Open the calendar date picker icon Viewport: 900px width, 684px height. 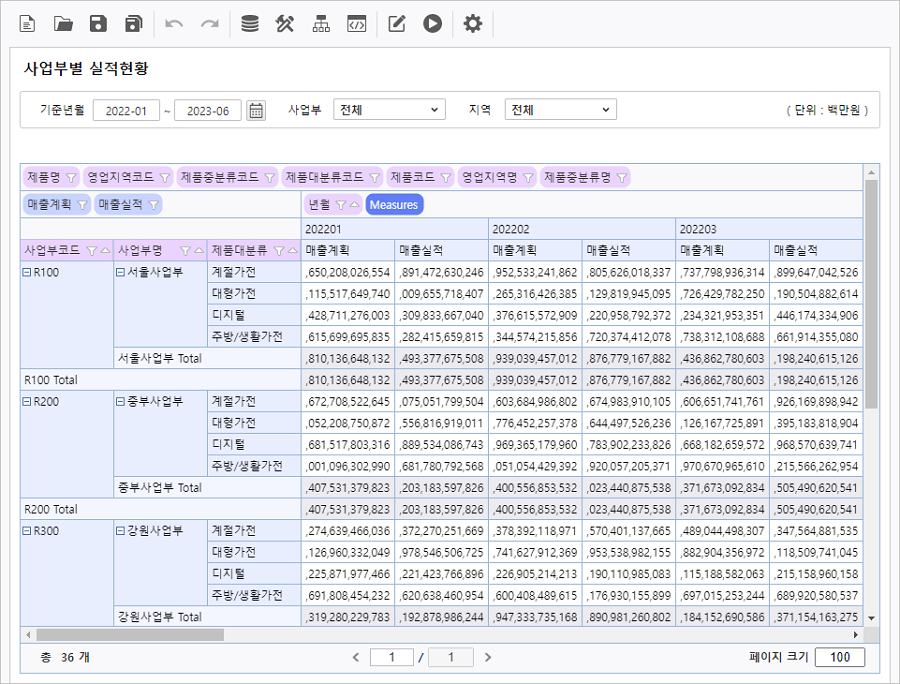click(256, 110)
